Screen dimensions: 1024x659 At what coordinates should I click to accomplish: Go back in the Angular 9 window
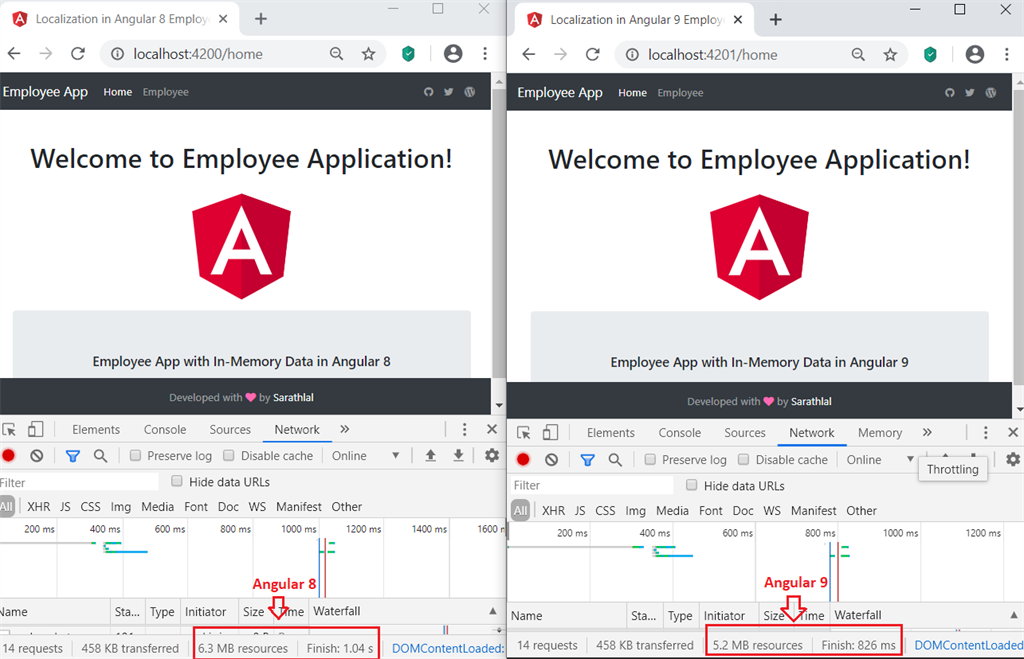(528, 54)
